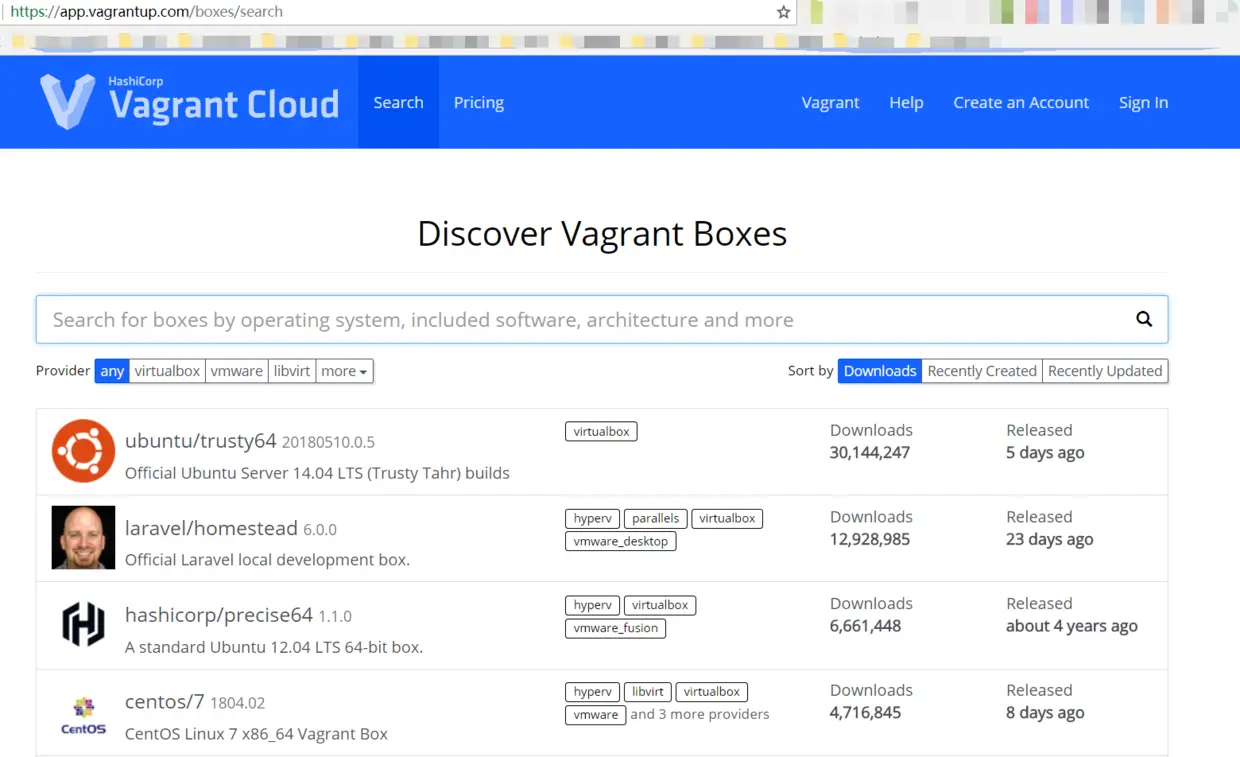Click 'Discover Vagrant Boxes' heading
The image size is (1240, 757).
pyautogui.click(x=602, y=233)
